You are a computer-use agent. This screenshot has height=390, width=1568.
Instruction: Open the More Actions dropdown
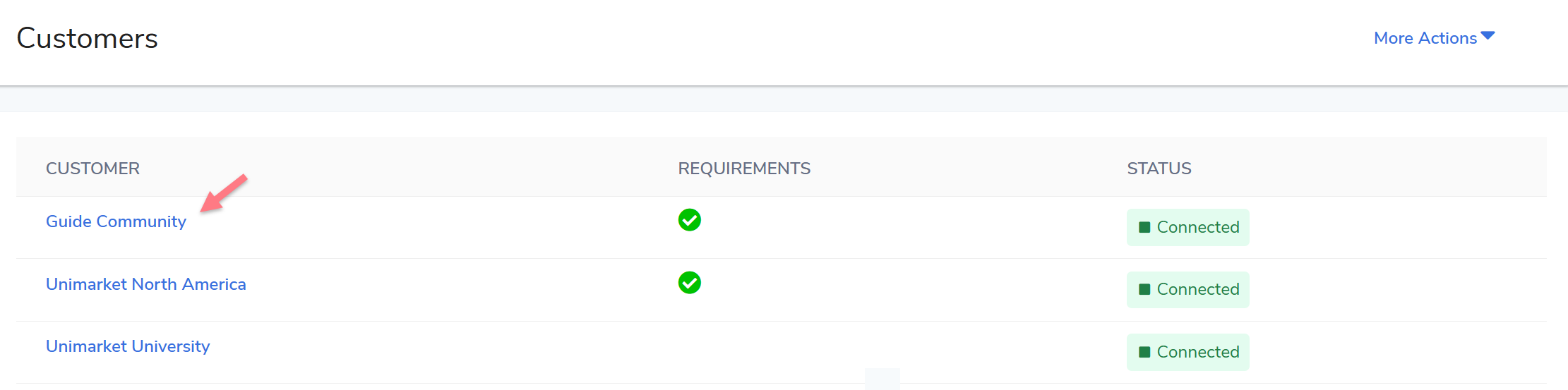1425,38
